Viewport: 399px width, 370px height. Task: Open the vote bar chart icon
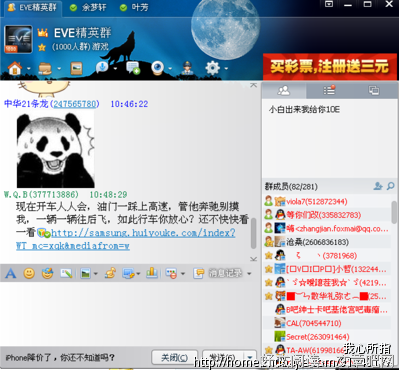click(152, 273)
